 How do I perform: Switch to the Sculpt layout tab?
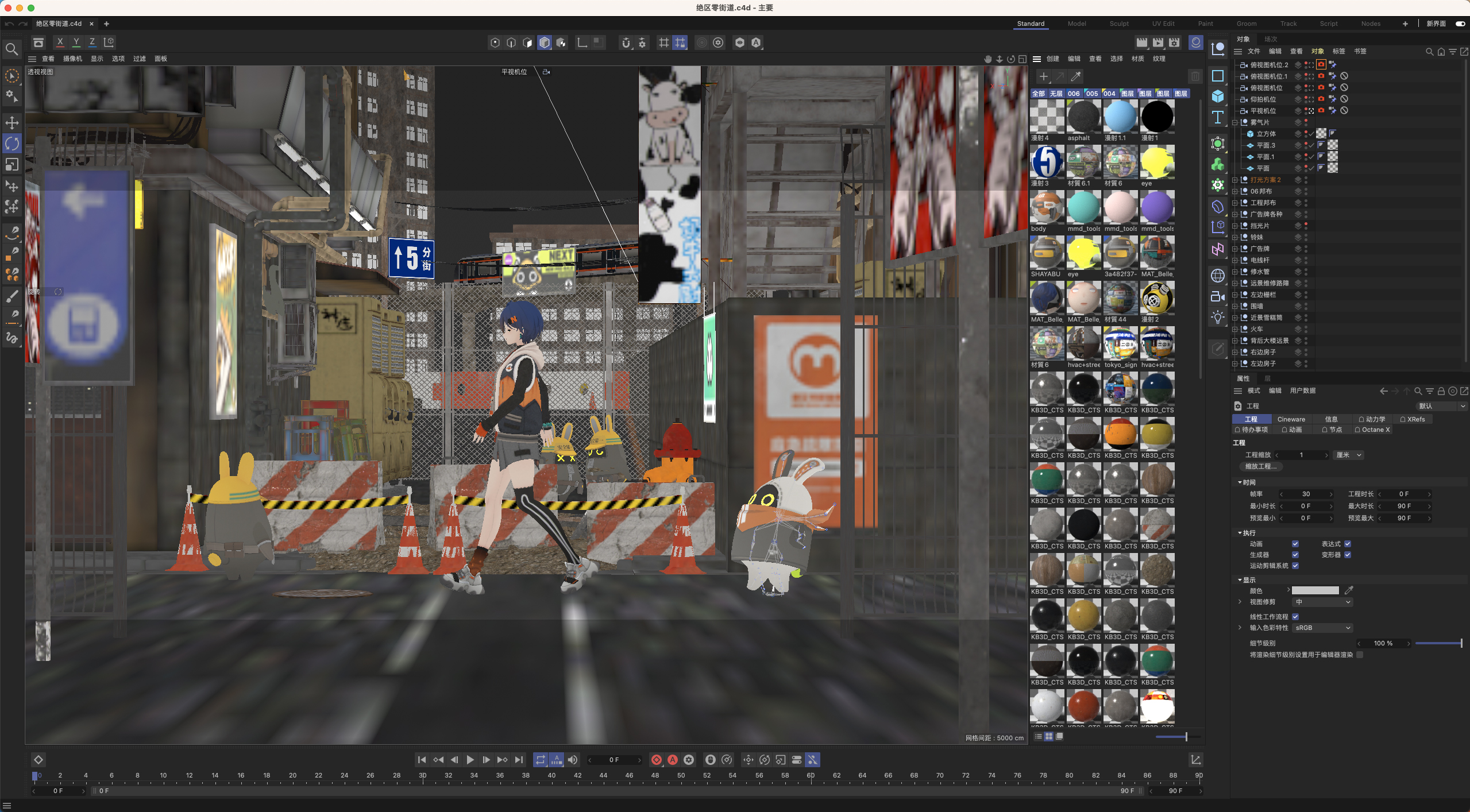[x=1118, y=24]
